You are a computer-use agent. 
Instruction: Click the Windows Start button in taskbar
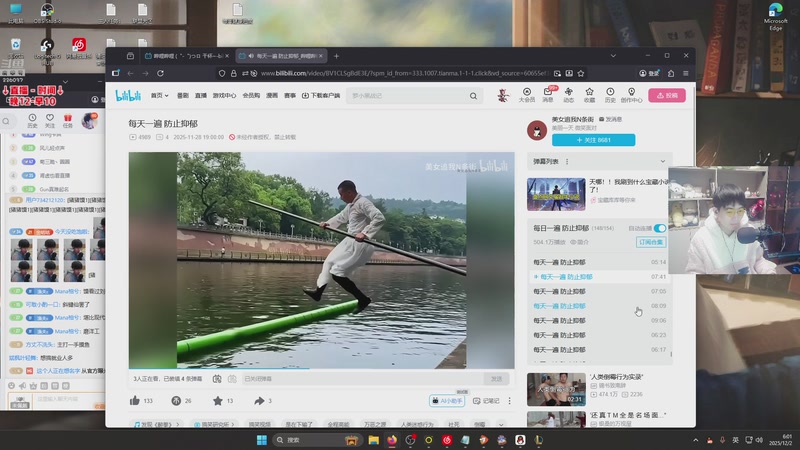coord(262,440)
